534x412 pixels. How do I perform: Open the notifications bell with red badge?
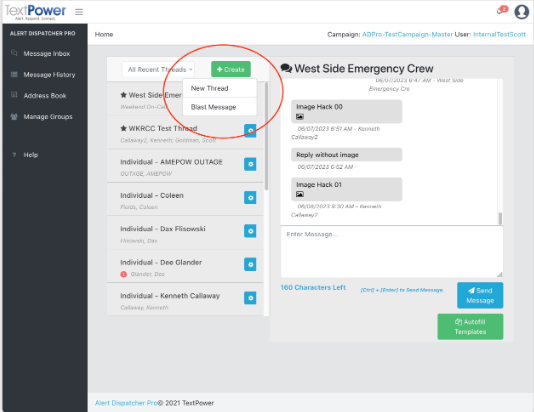(502, 10)
